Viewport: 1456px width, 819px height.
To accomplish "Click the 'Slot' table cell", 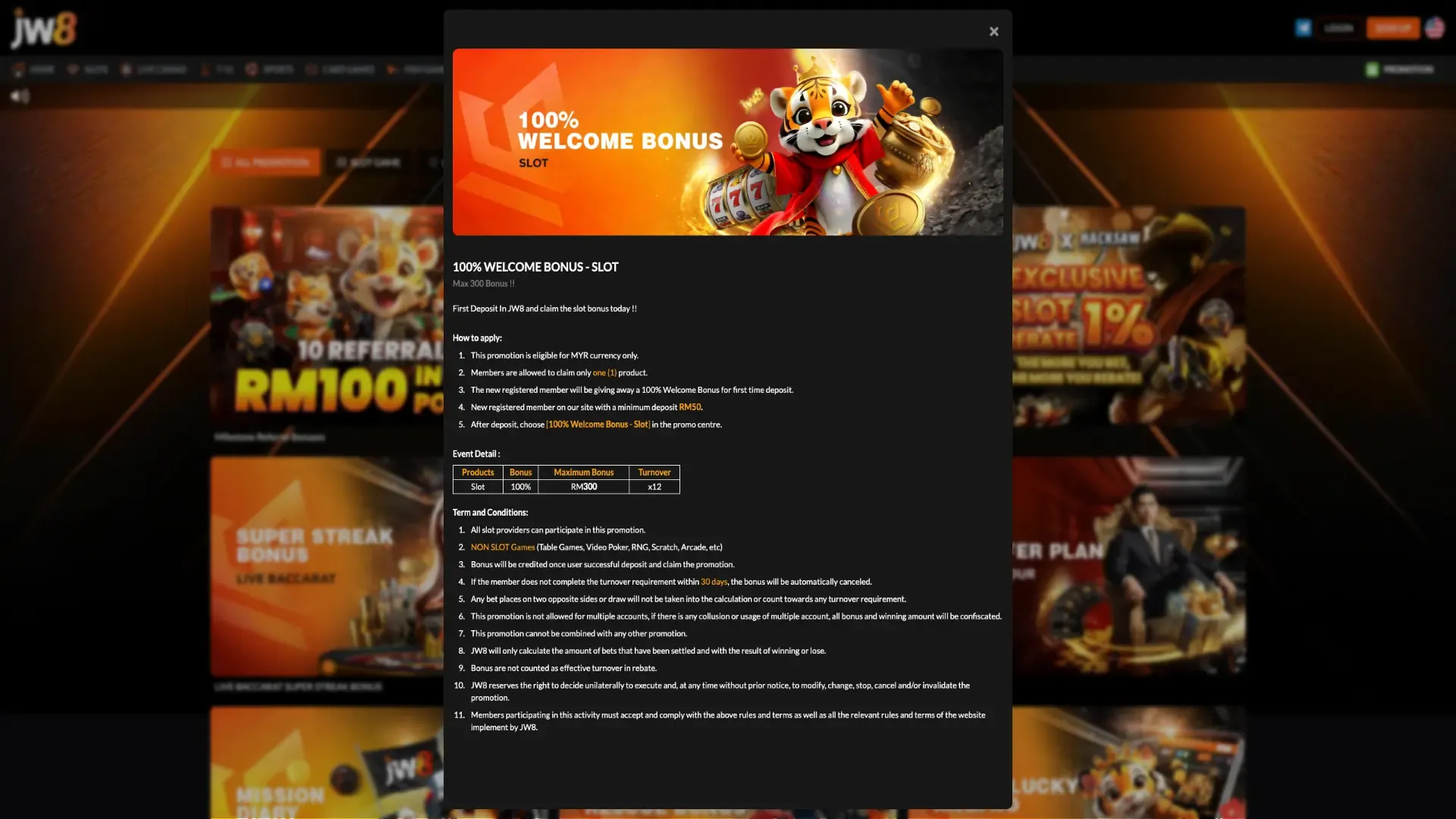I will click(x=478, y=487).
